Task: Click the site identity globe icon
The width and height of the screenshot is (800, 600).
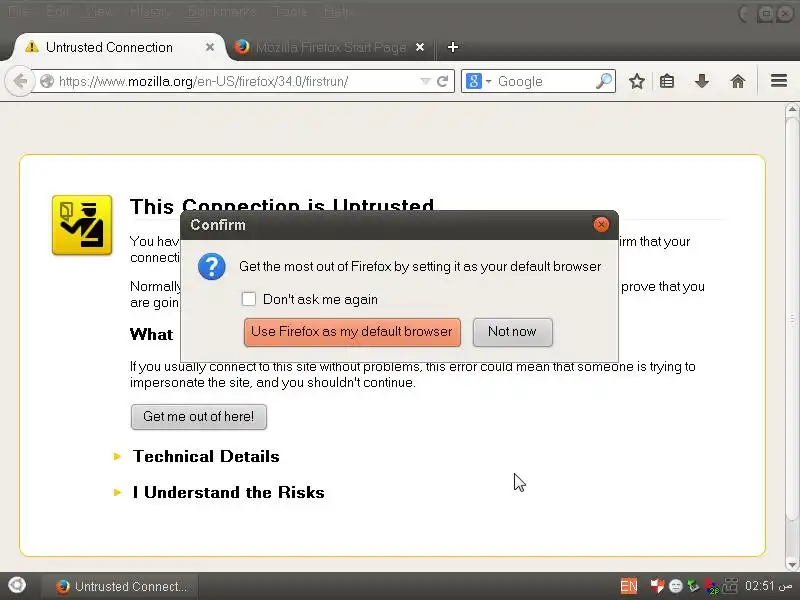Action: (47, 81)
